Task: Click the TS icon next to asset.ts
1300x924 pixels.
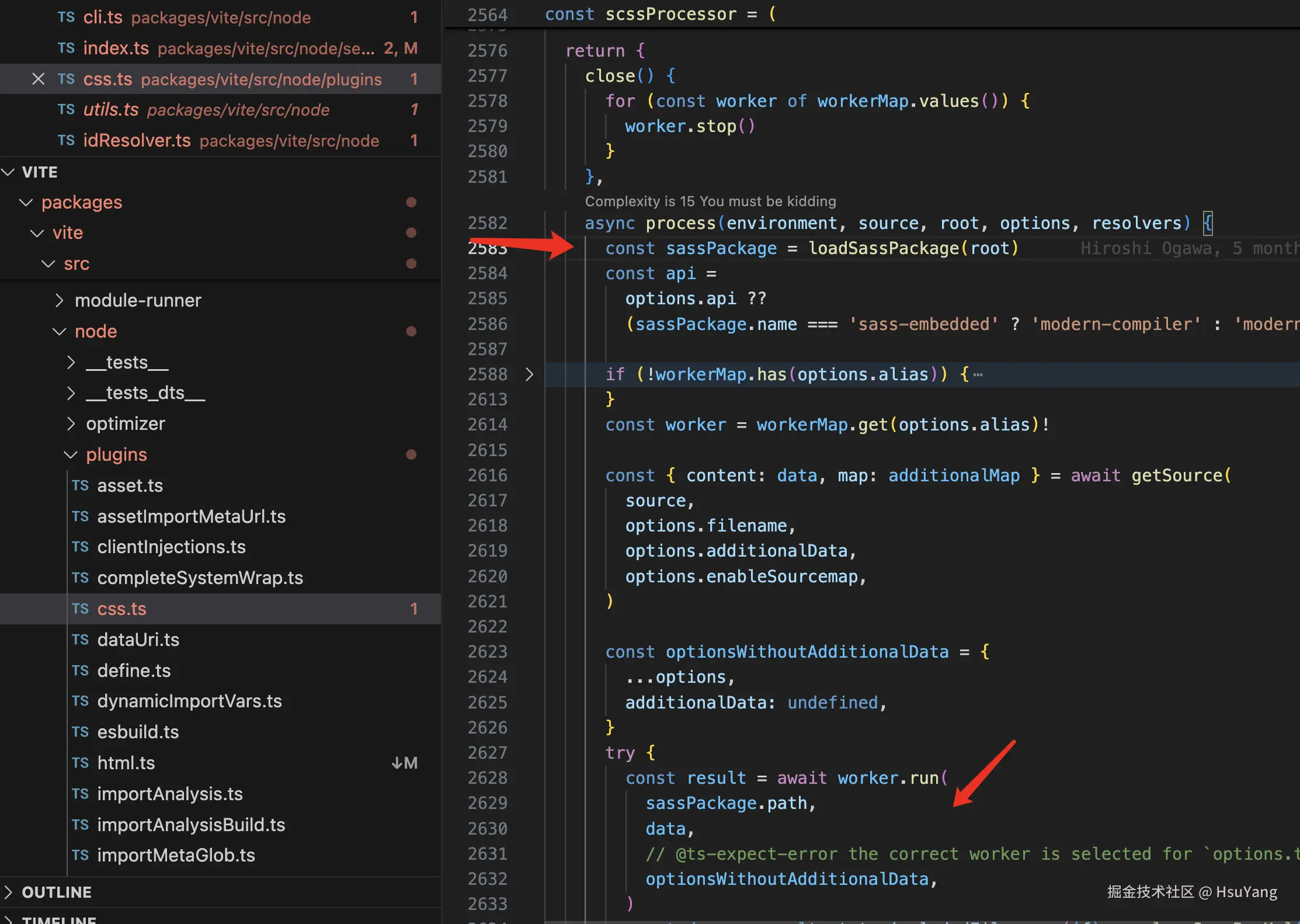Action: pos(80,486)
